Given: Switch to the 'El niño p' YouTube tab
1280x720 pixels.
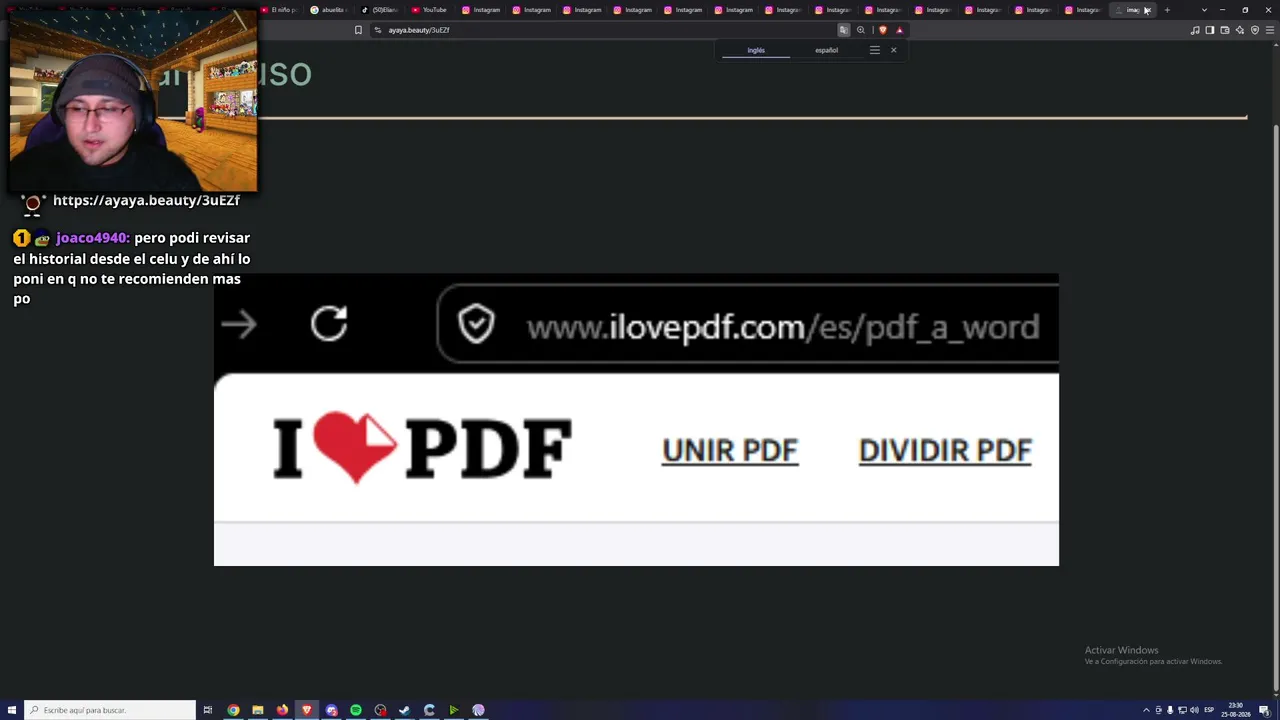Looking at the screenshot, I should coord(280,10).
